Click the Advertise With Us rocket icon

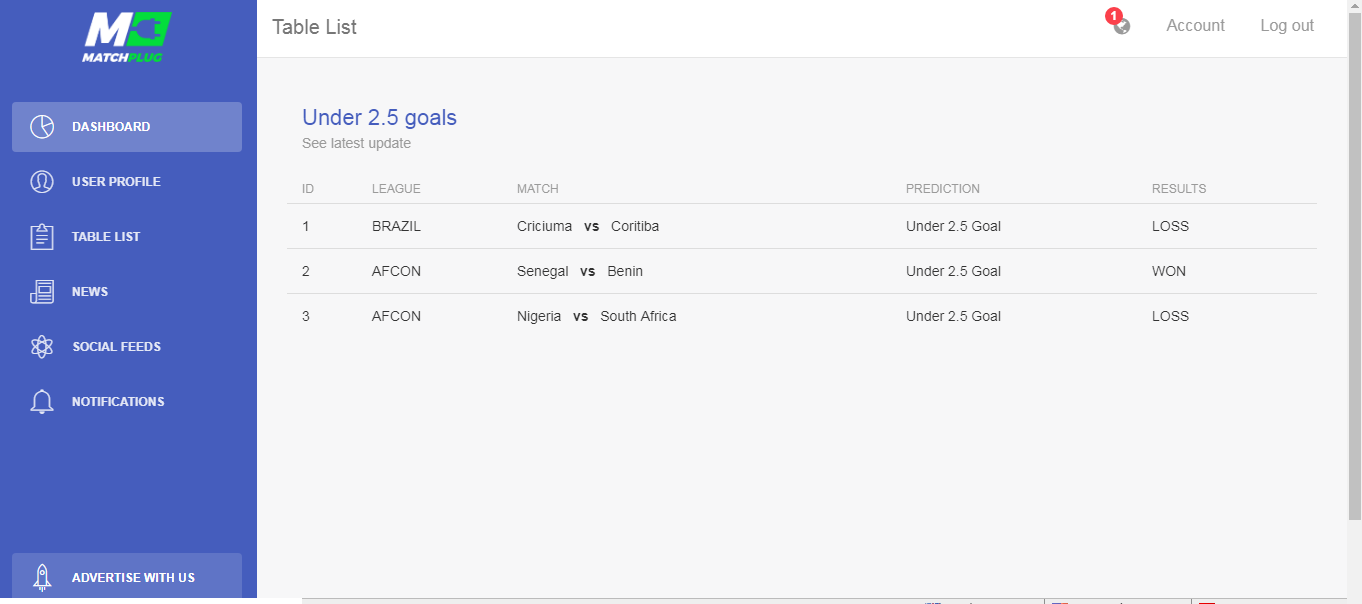pyautogui.click(x=42, y=578)
